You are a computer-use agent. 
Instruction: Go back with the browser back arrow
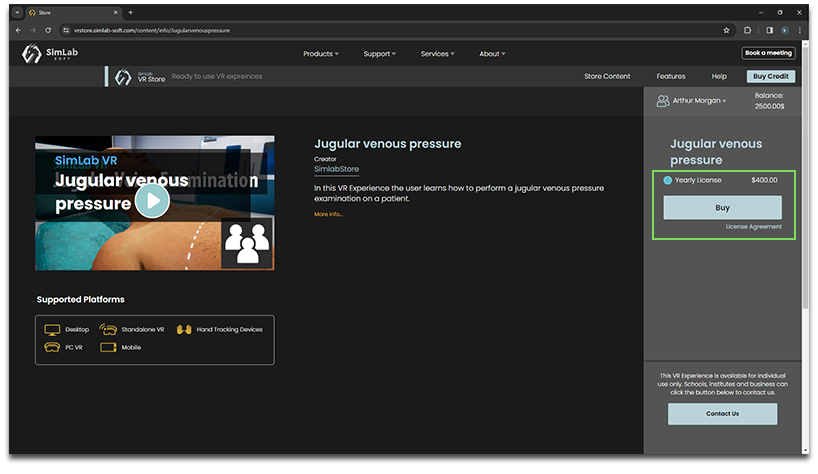[18, 30]
